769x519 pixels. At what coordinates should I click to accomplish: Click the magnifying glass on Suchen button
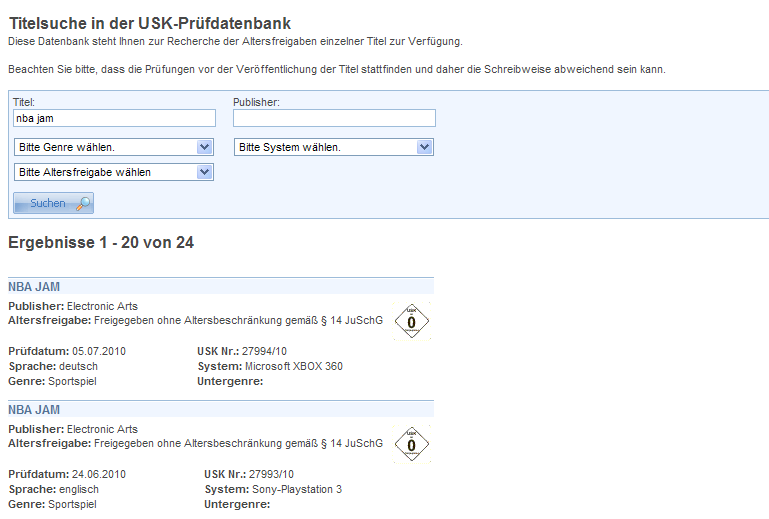(x=83, y=204)
